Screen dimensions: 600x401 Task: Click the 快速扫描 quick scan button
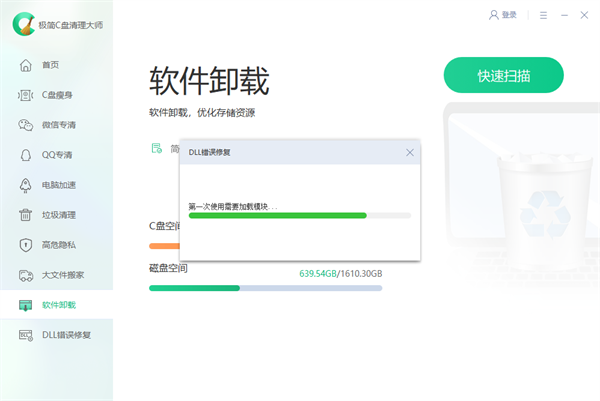click(503, 76)
